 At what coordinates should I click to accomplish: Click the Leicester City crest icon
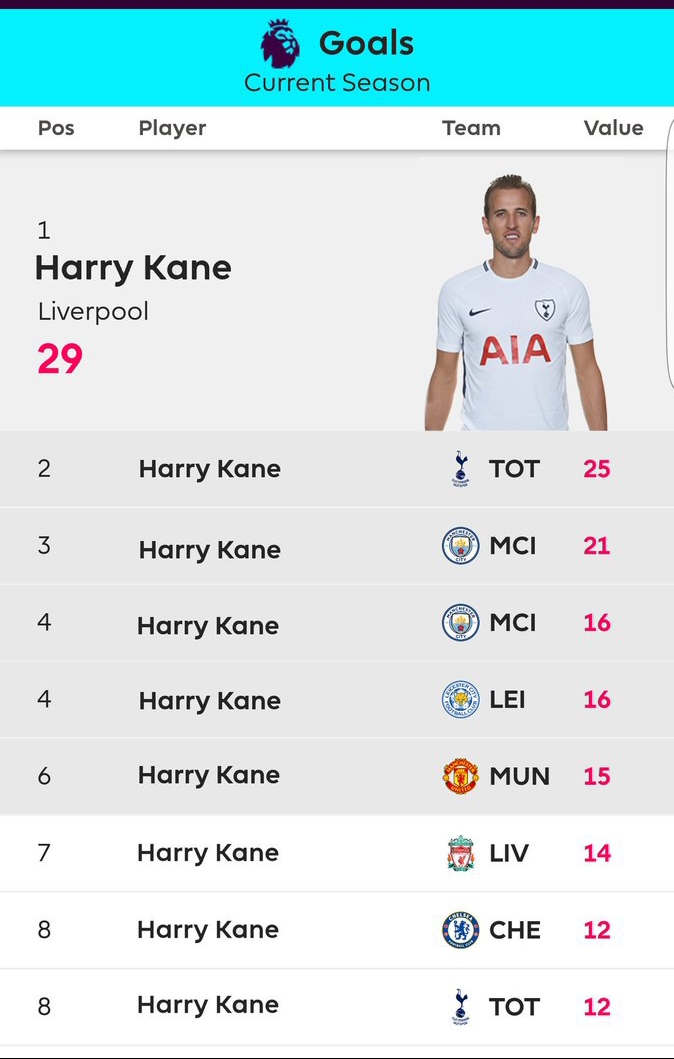(x=461, y=700)
